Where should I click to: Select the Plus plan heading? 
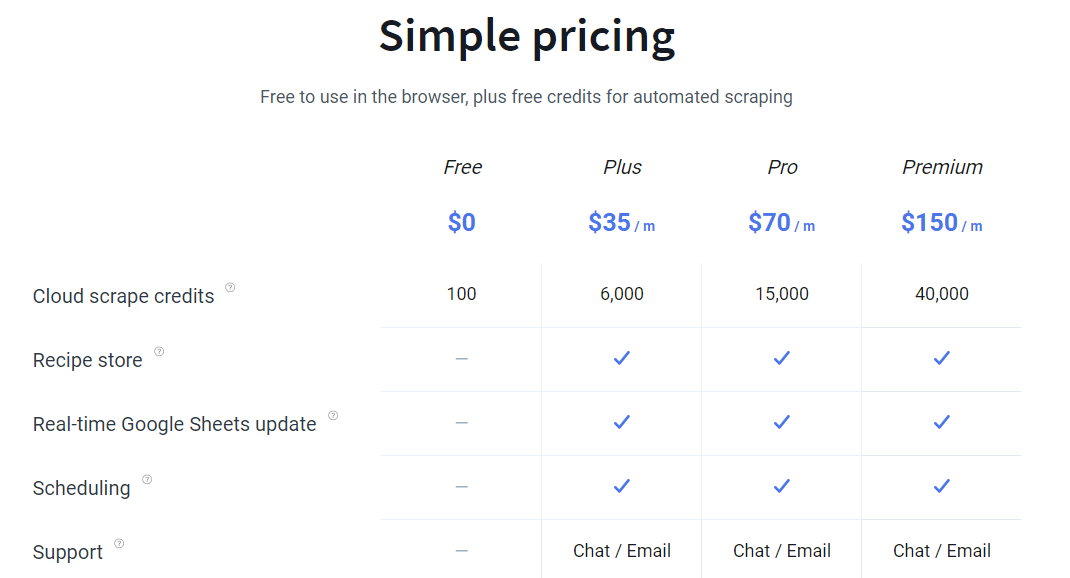point(622,167)
